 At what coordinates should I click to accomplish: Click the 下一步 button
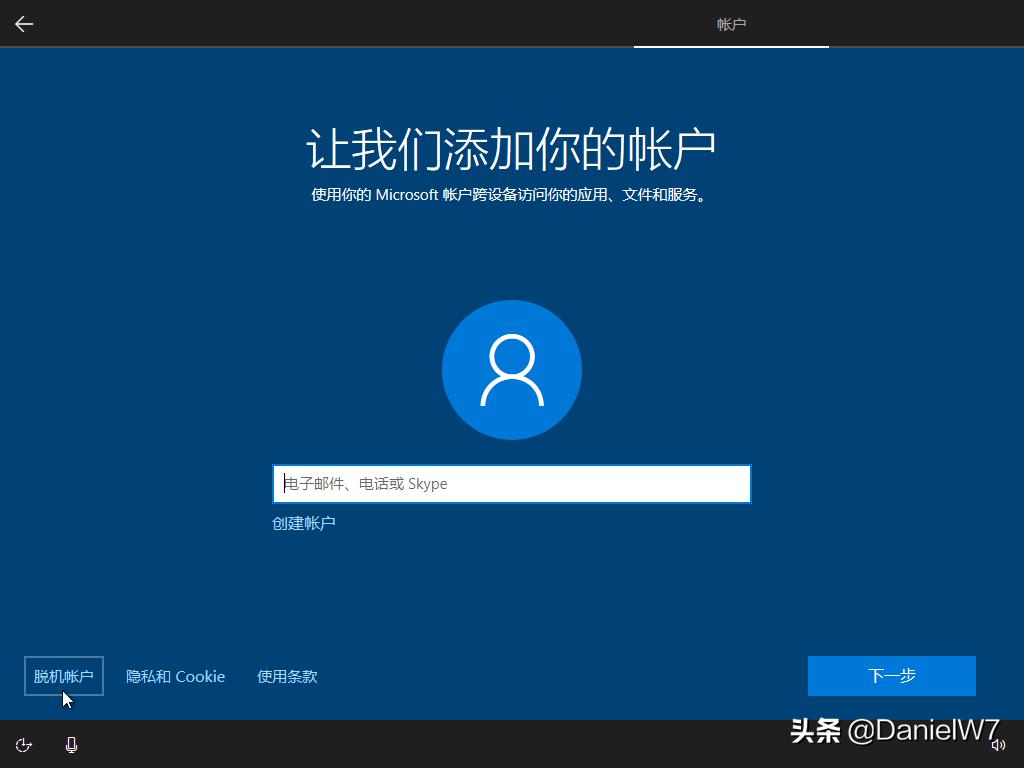coord(891,676)
